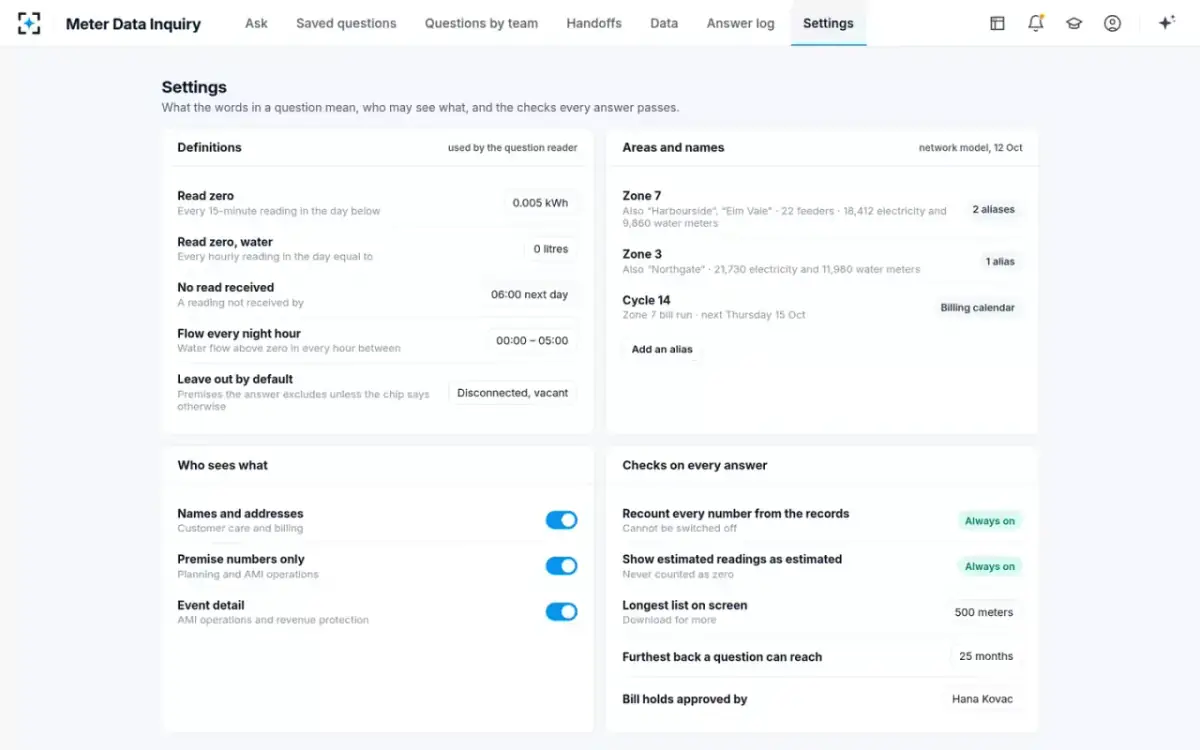Open the layout panel icon in header
The width and height of the screenshot is (1200, 750).
click(997, 23)
